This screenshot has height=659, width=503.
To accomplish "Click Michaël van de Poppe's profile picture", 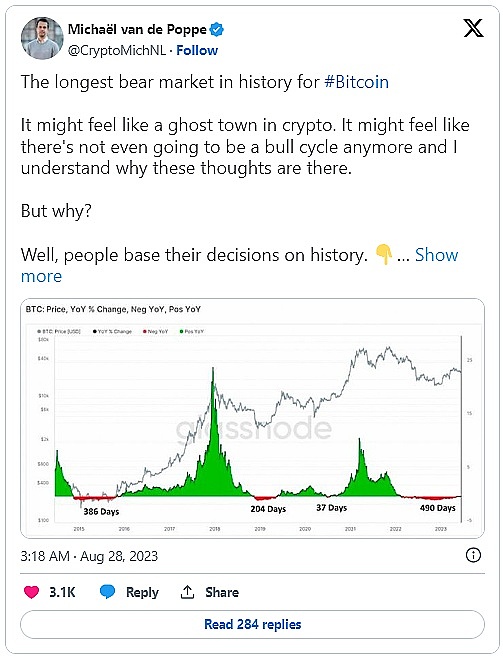I will (42, 38).
